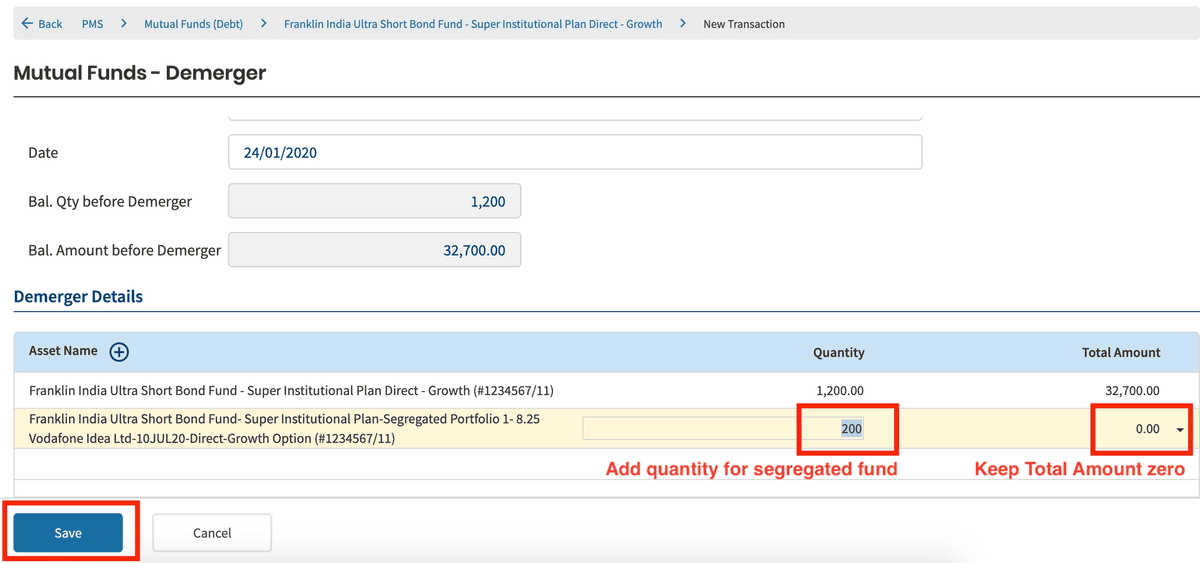Screen dimensions: 1200x563
Task: Select the New Transaction breadcrumb text
Action: (744, 24)
